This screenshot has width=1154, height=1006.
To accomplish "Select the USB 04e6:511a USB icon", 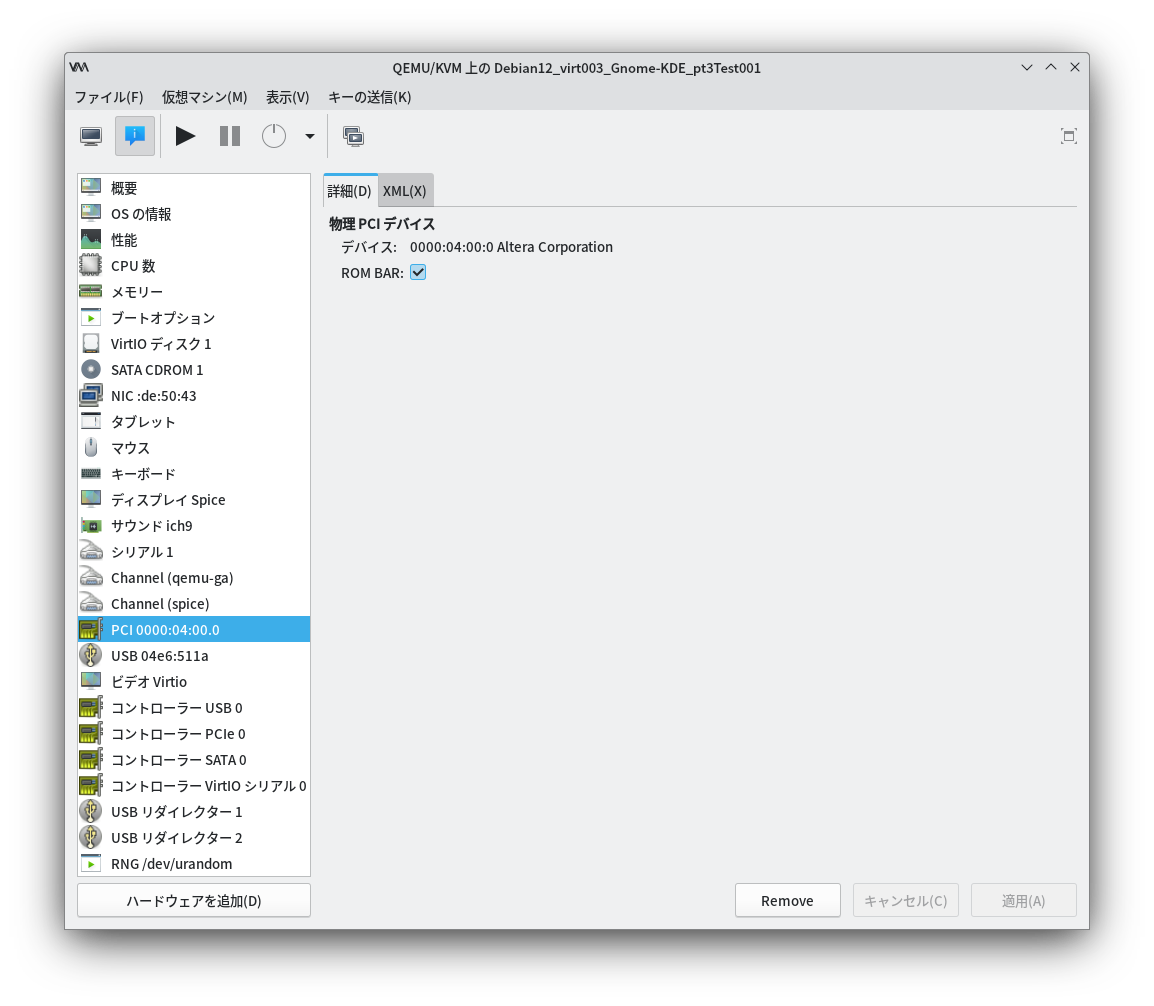I will pos(91,655).
